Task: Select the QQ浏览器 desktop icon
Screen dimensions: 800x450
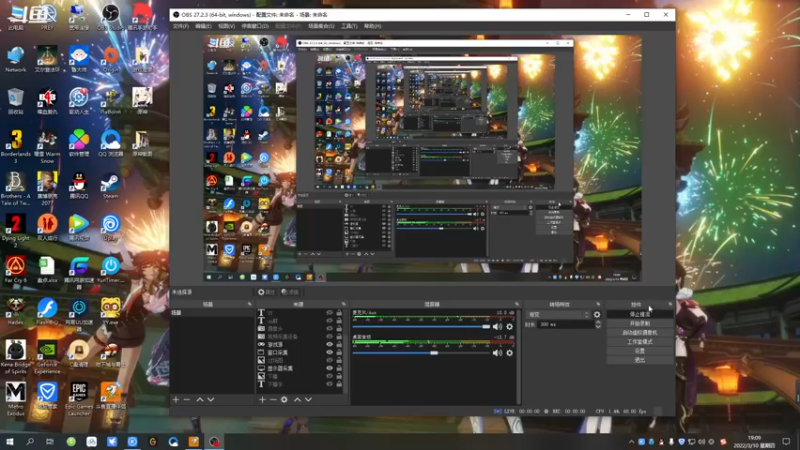Action: pos(110,143)
